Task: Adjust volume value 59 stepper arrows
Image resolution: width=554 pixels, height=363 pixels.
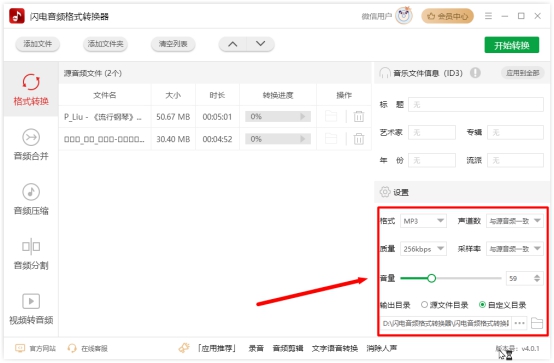Action: pos(537,278)
